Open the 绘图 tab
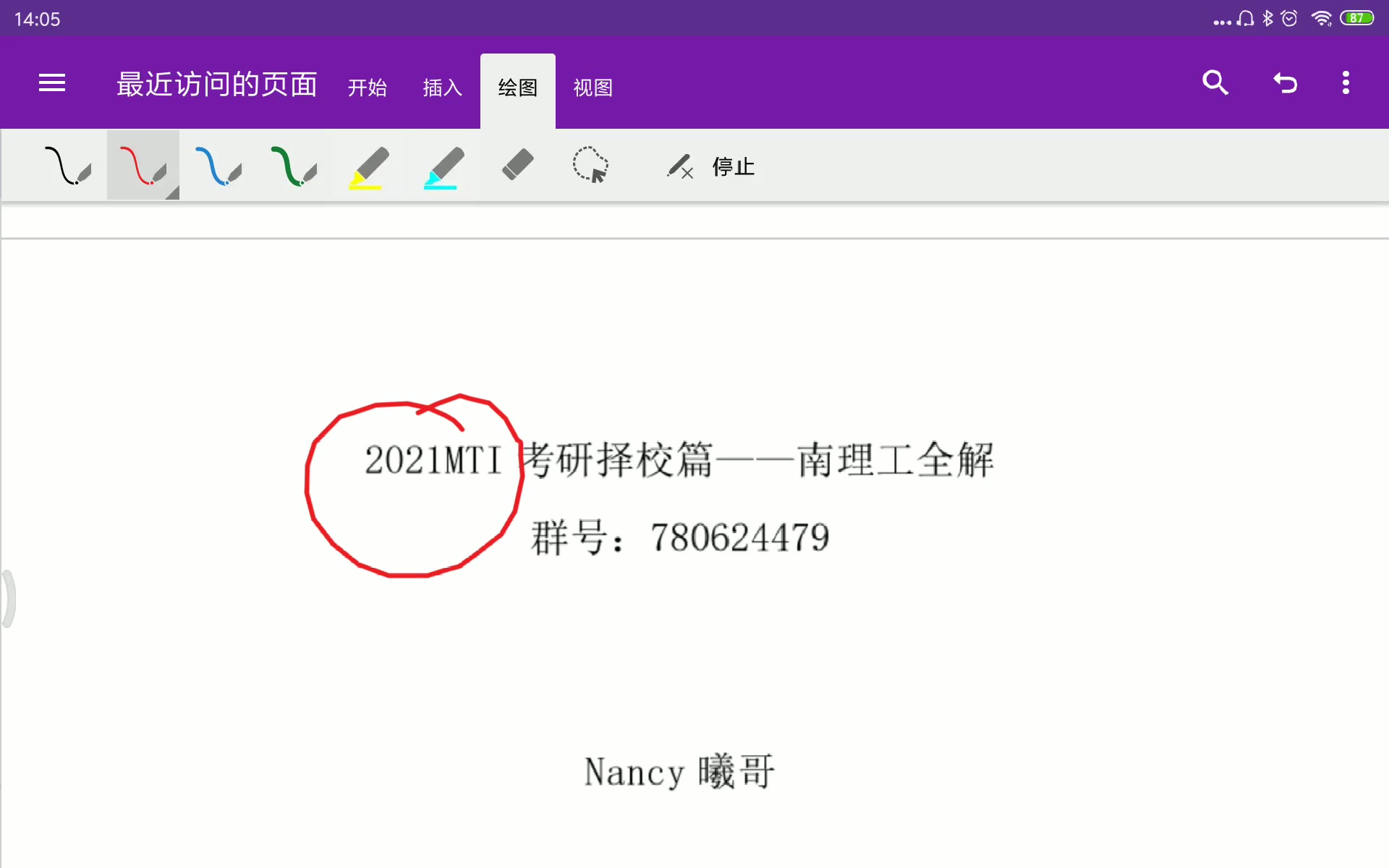 pyautogui.click(x=518, y=91)
